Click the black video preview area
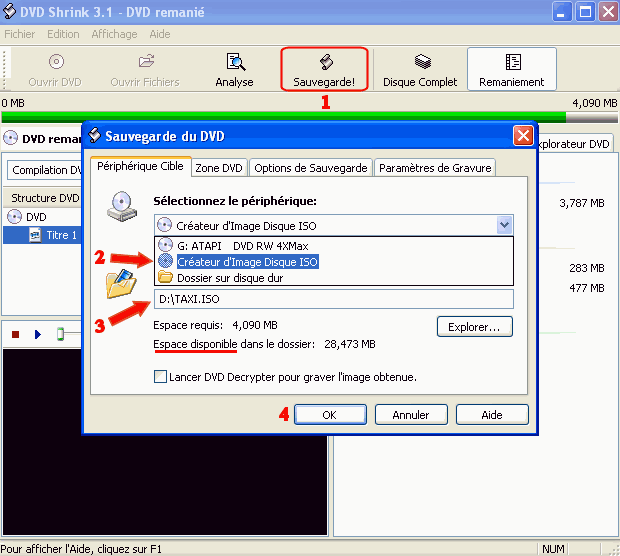 (x=165, y=486)
